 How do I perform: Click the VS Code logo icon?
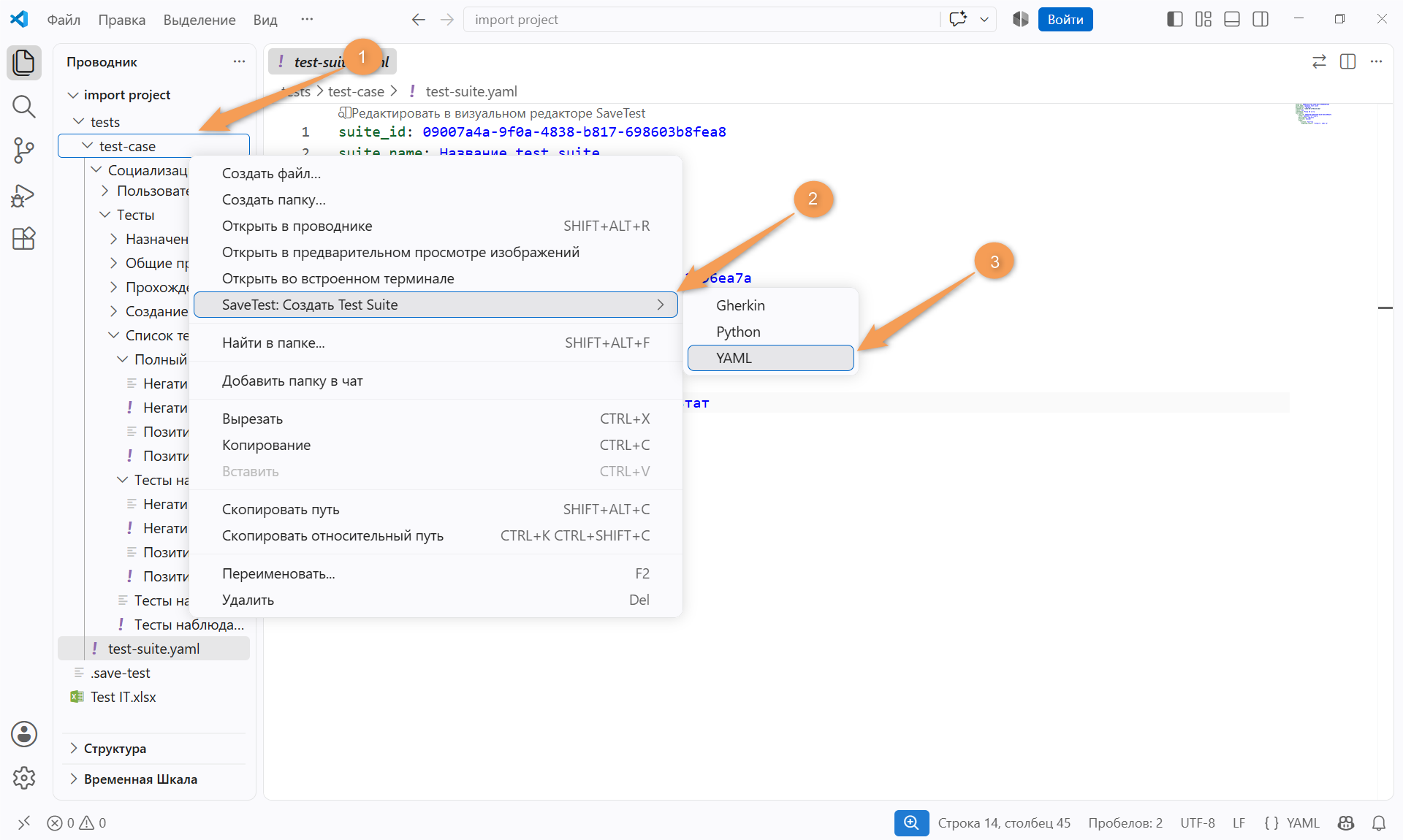19,19
